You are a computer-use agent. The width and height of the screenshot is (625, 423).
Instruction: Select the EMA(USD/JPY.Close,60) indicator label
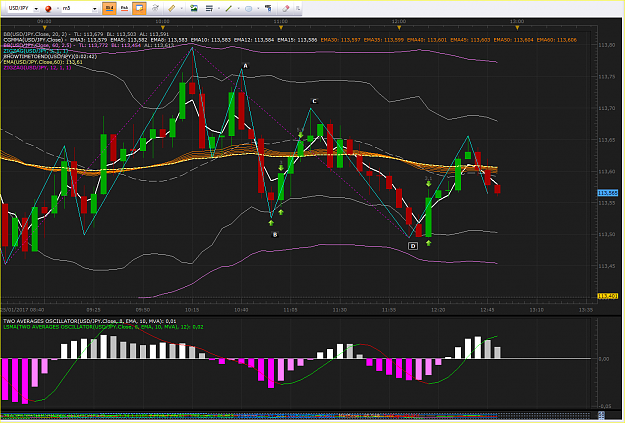43,62
